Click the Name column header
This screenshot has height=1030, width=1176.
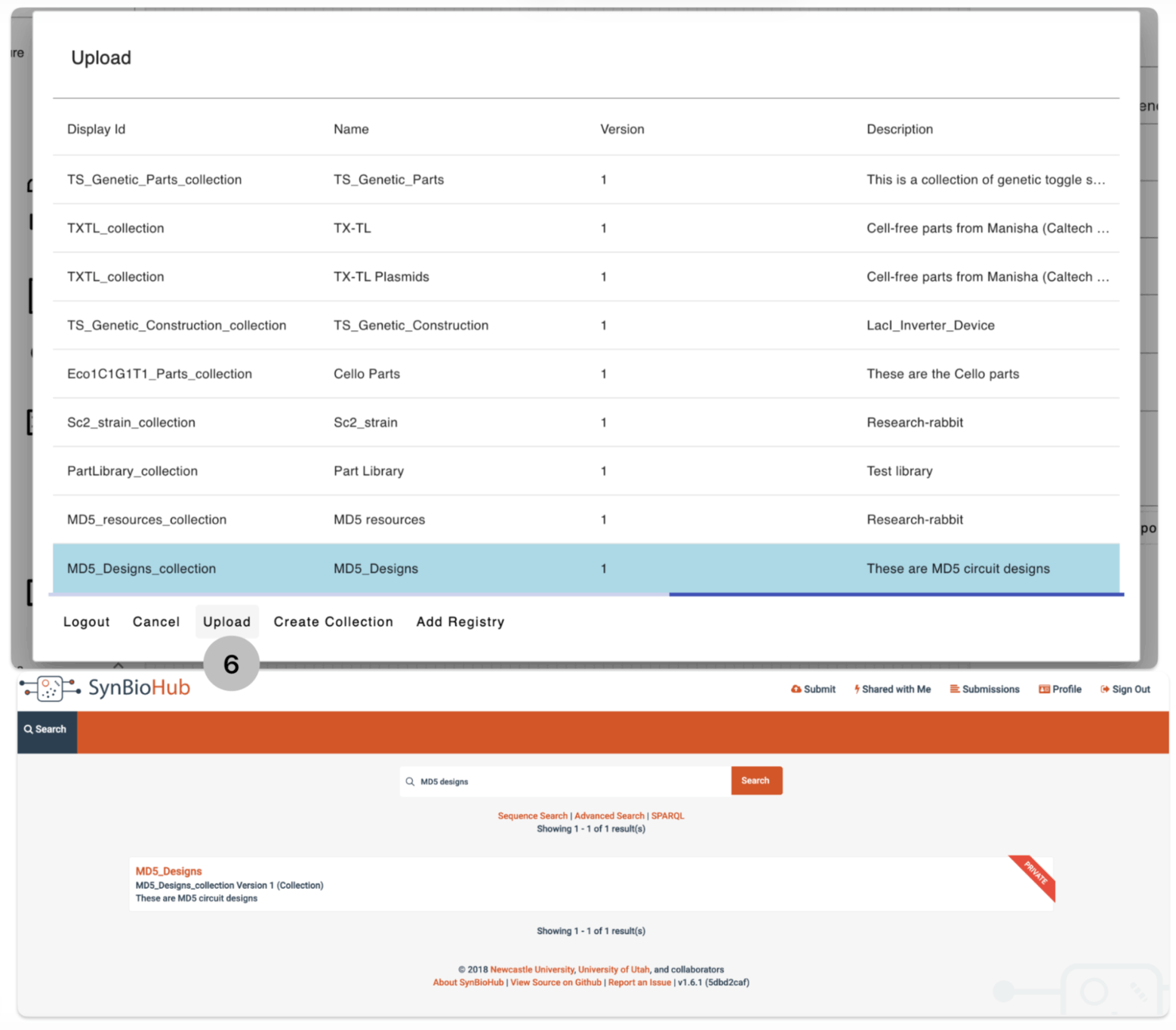pyautogui.click(x=351, y=129)
